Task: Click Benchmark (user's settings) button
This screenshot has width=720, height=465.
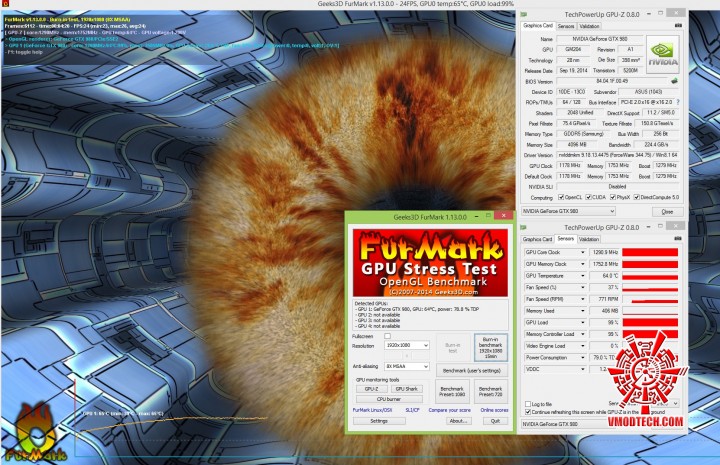Action: coord(472,370)
